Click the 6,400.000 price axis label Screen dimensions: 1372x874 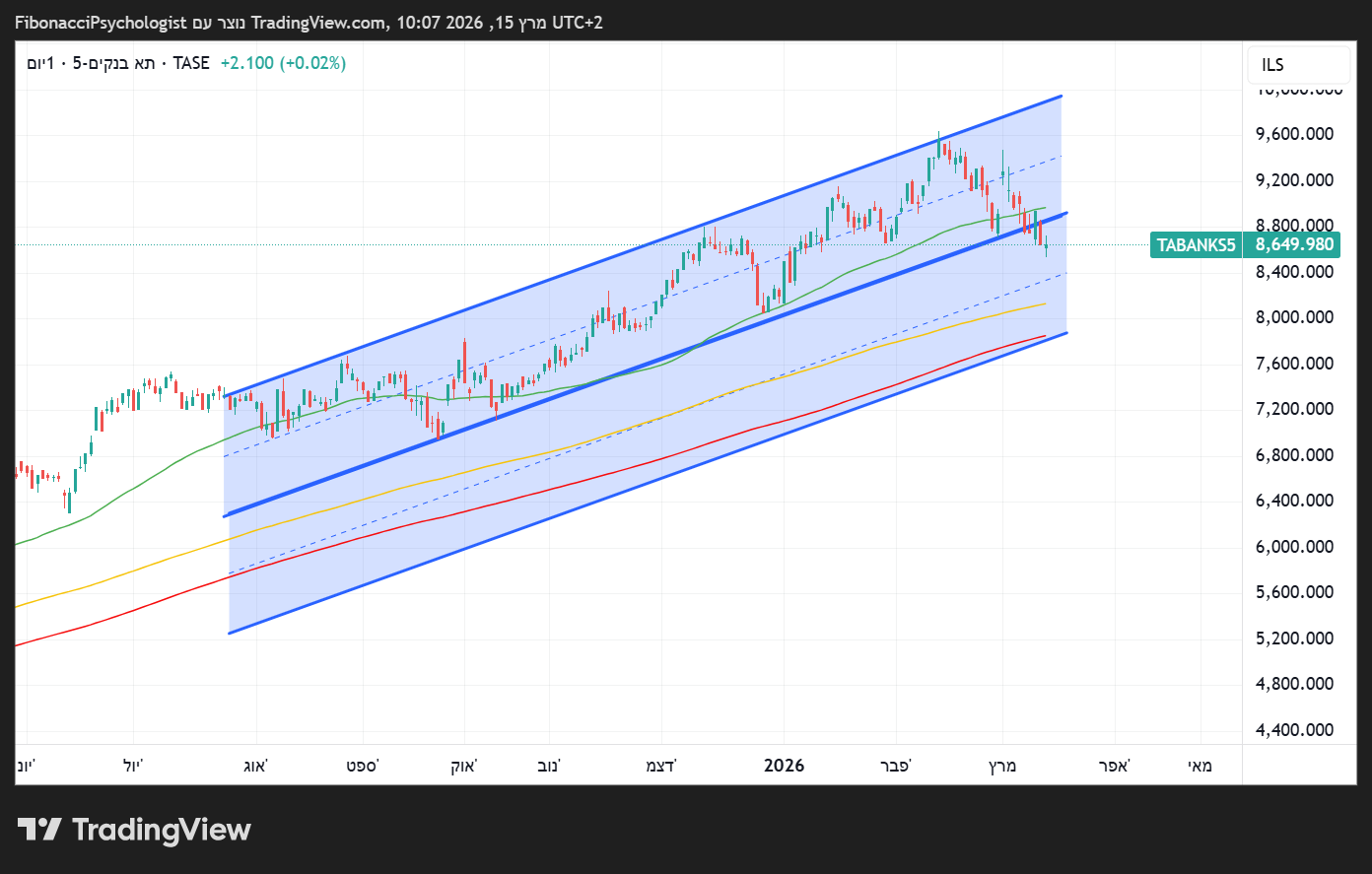(1294, 501)
